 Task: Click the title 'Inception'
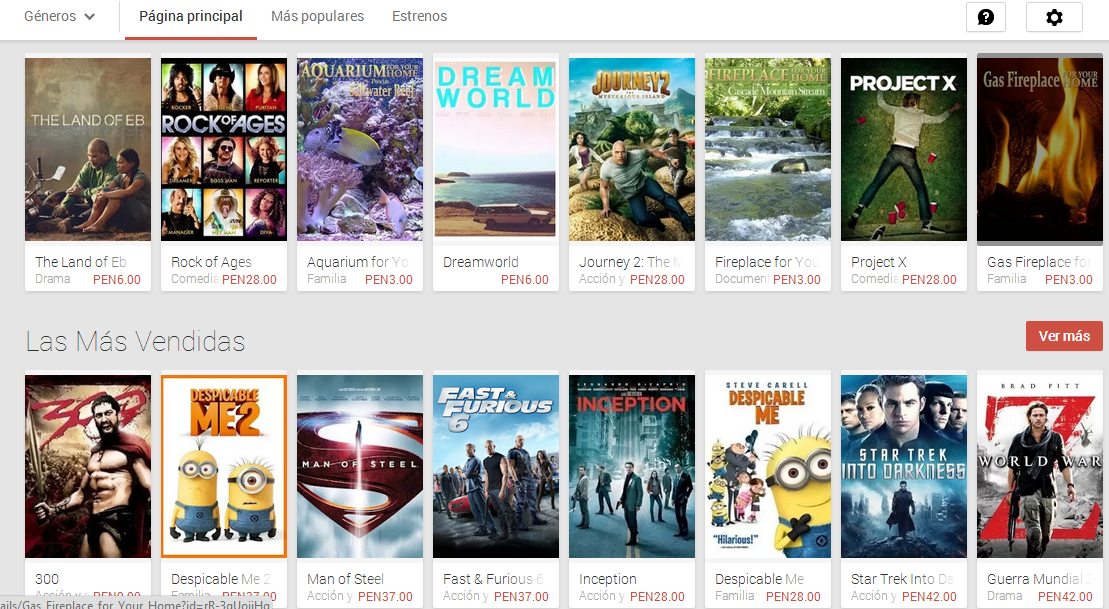[x=608, y=579]
